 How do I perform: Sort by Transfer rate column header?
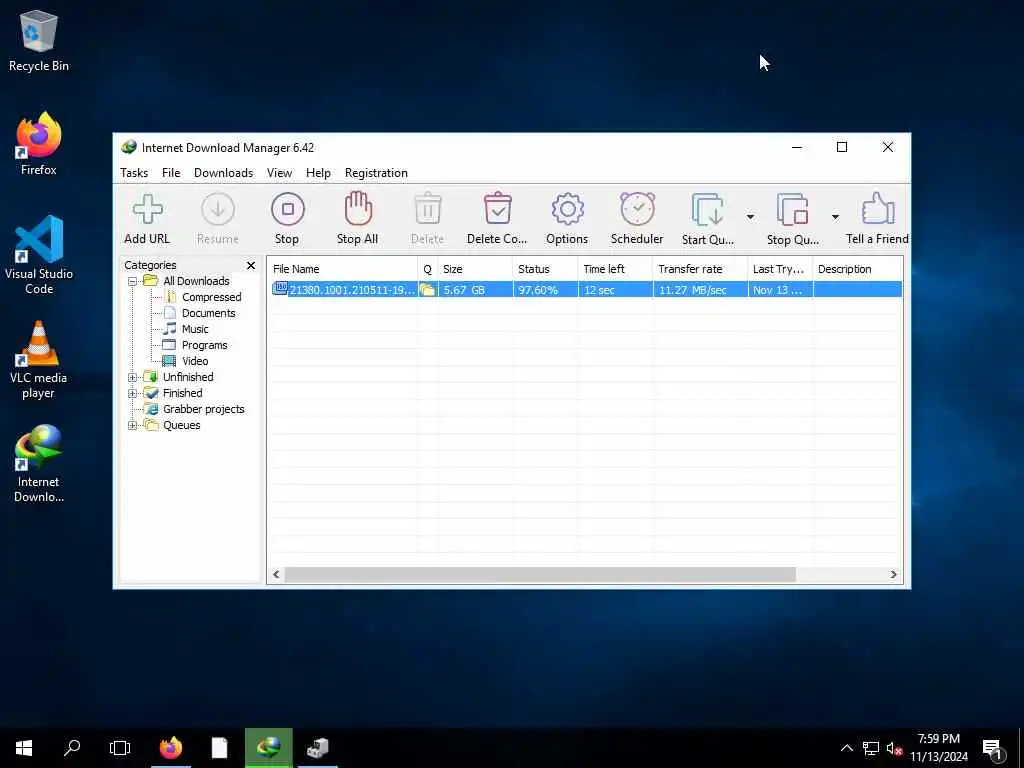(700, 269)
